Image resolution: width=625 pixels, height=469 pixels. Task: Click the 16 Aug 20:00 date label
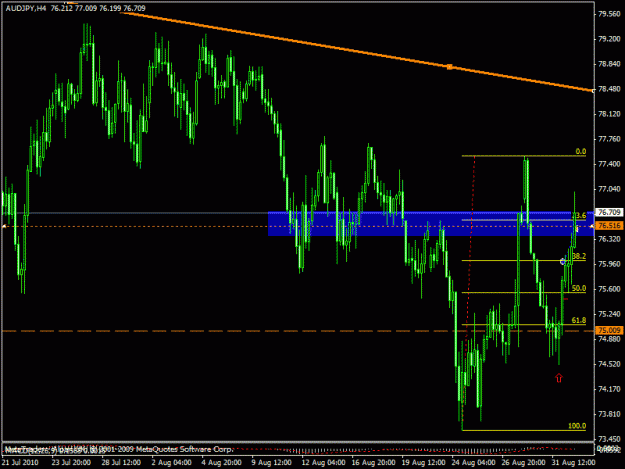click(373, 463)
